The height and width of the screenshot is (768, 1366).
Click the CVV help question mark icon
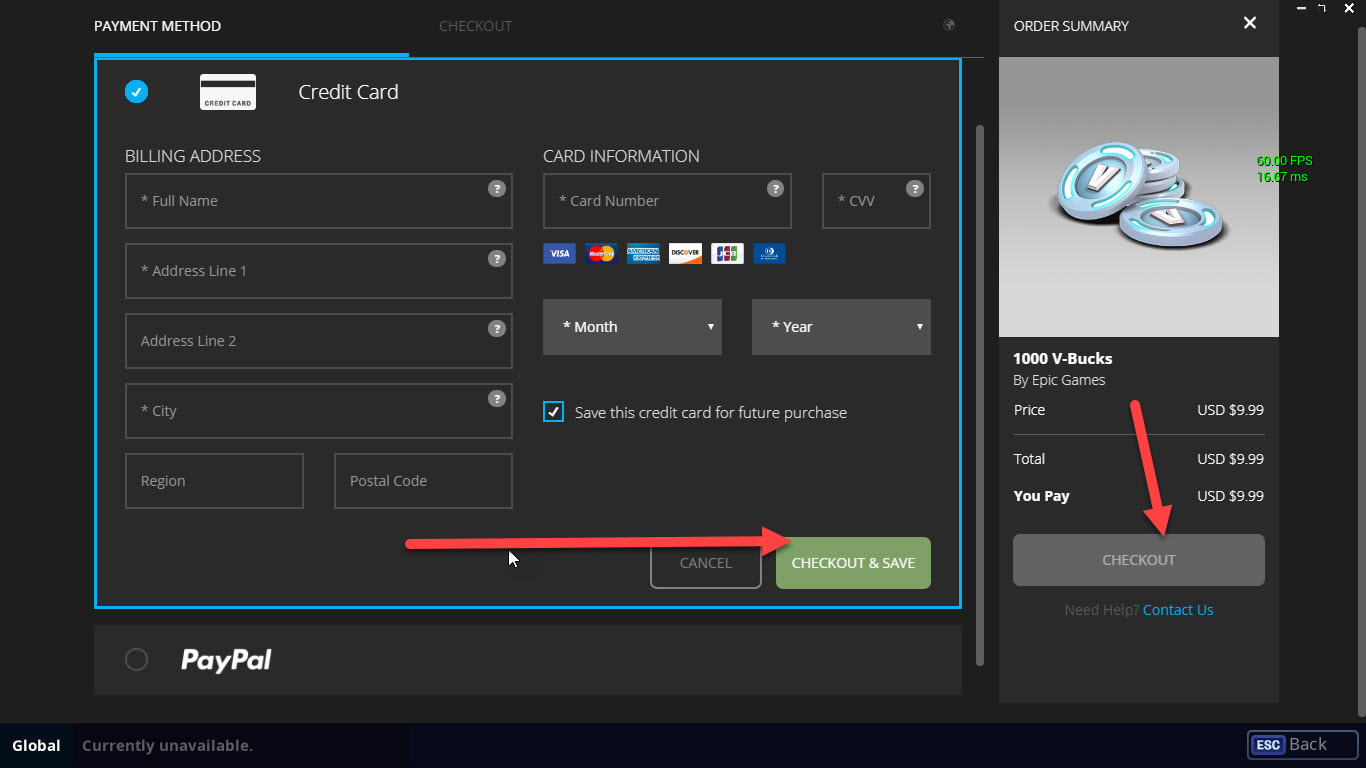coord(914,188)
